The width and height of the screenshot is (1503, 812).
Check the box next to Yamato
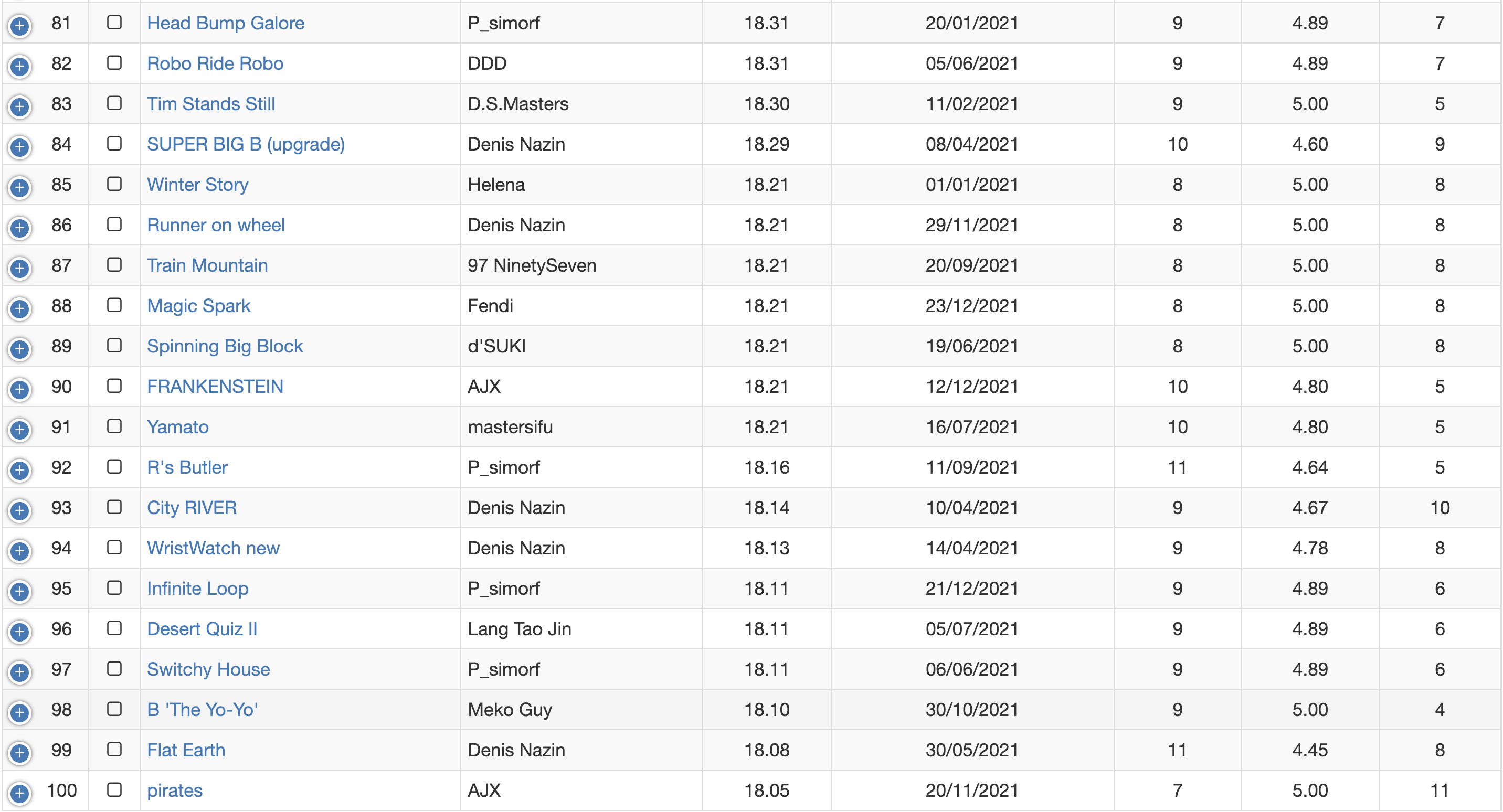pos(114,426)
